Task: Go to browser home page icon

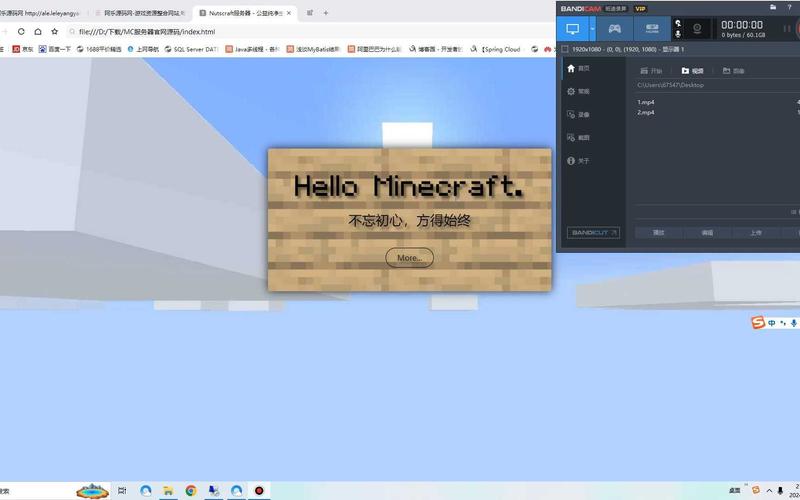Action: (x=38, y=32)
